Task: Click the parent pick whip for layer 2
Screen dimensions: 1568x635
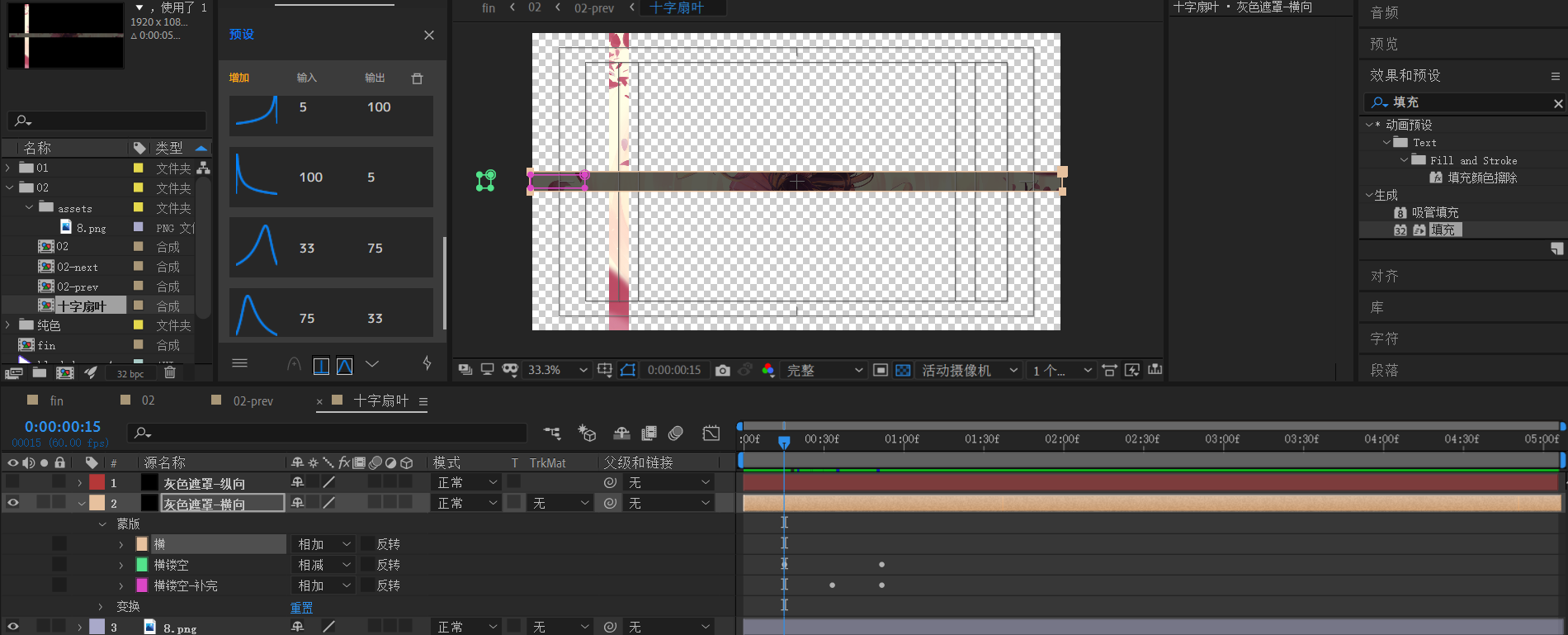Action: point(610,503)
